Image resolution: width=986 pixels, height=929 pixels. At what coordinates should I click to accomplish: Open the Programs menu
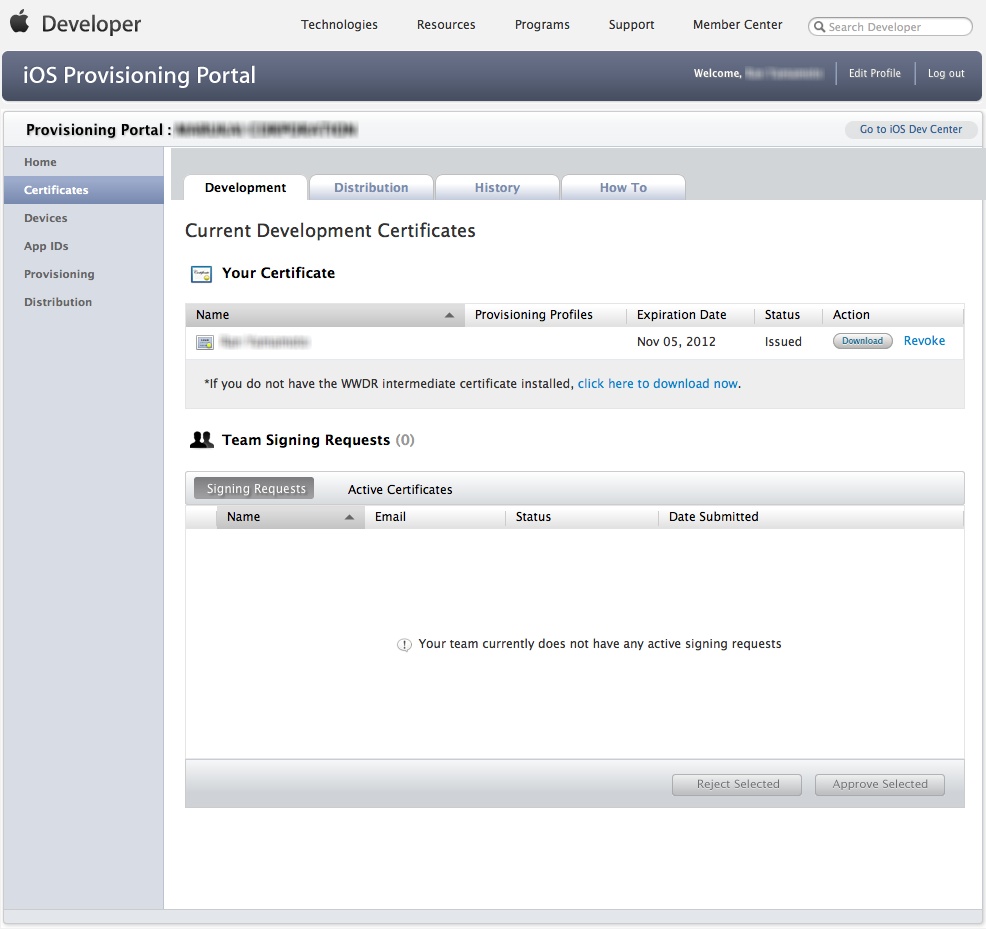tap(542, 25)
